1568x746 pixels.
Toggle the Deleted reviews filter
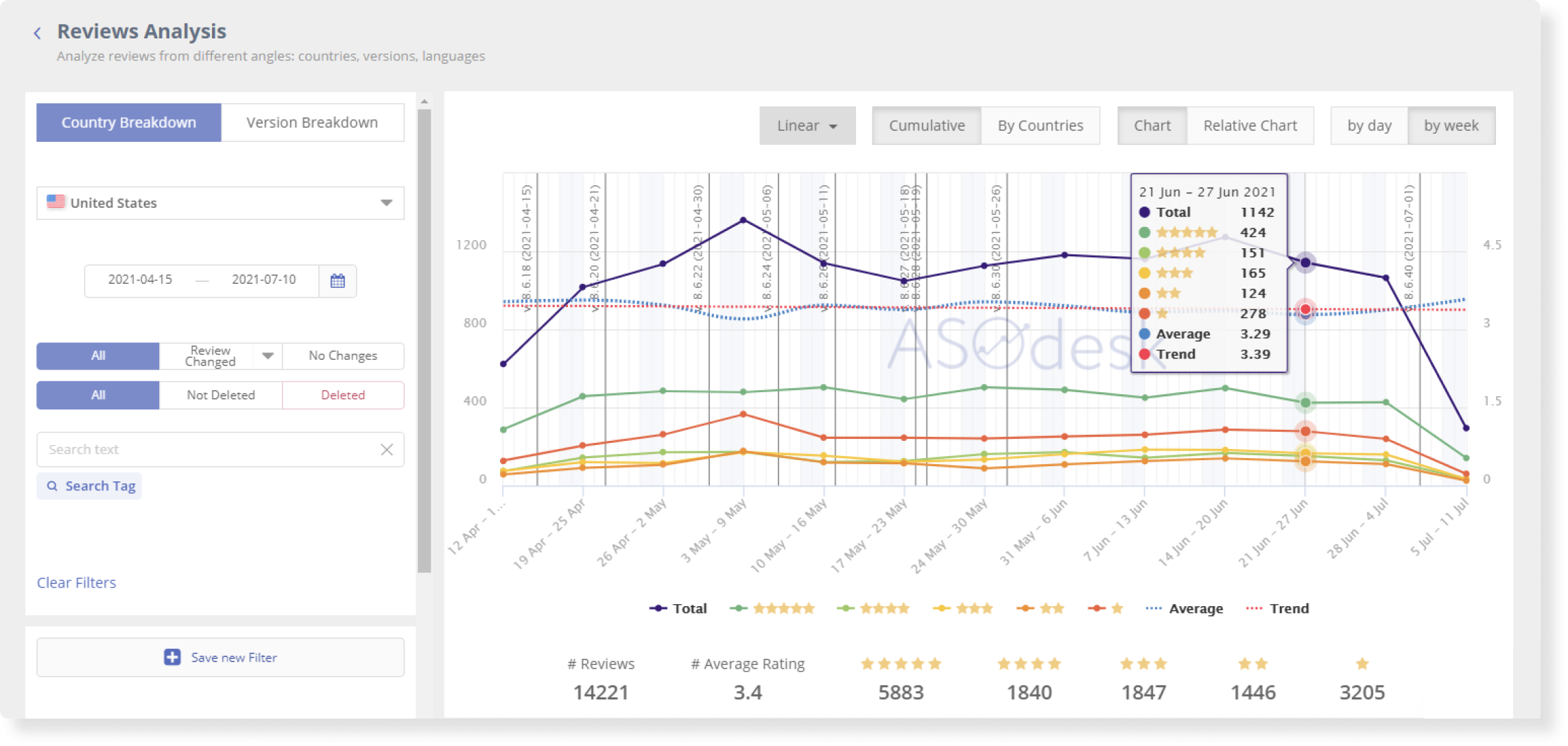tap(342, 394)
